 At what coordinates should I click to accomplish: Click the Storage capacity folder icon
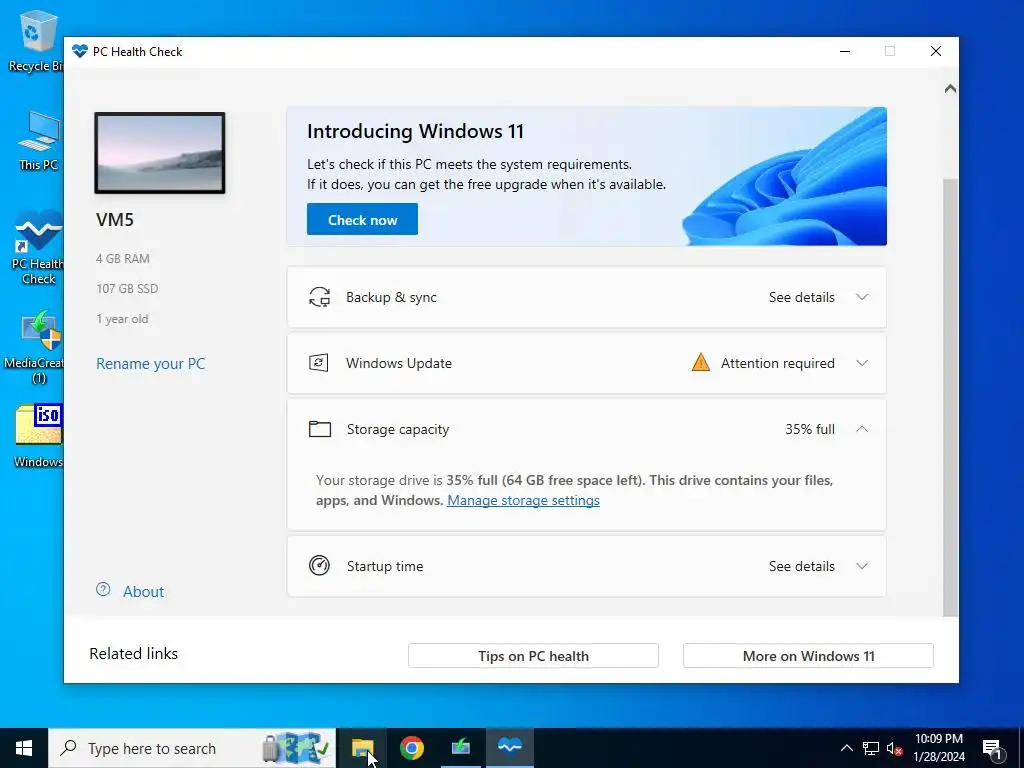(x=320, y=429)
